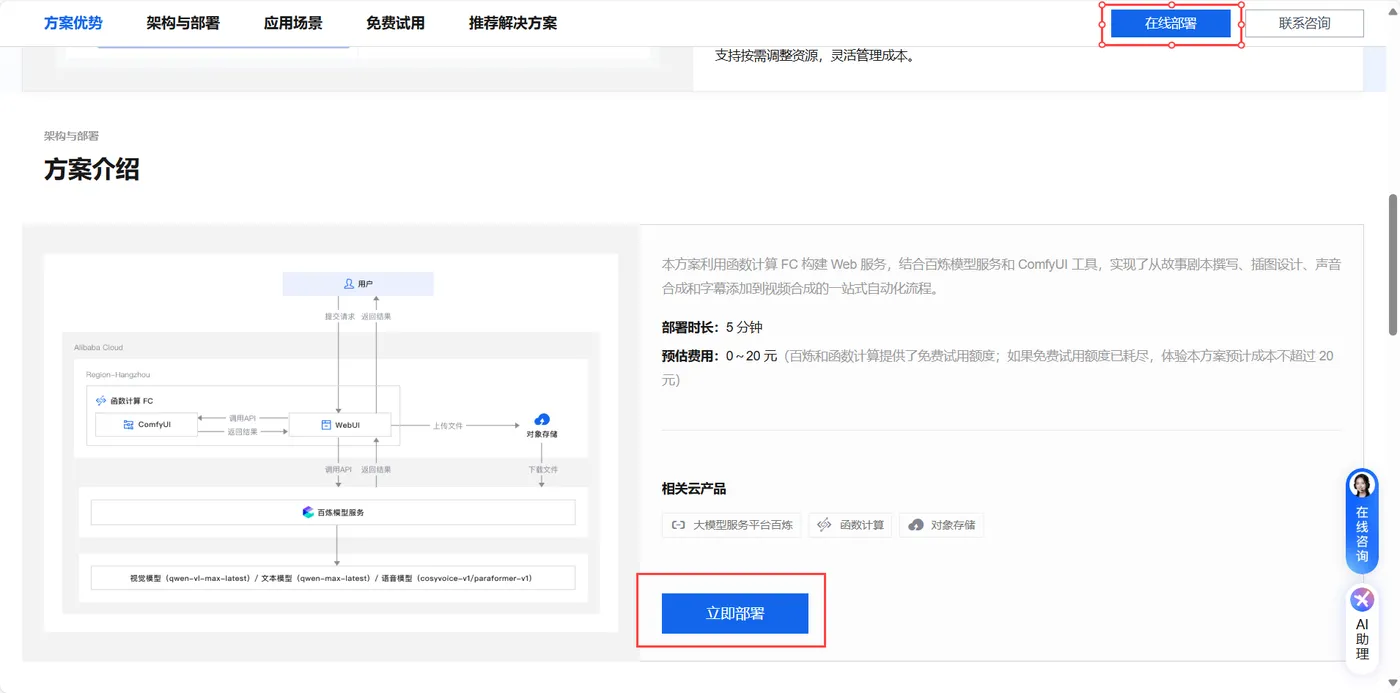Open the AI 助理 floating button text

point(1362,639)
